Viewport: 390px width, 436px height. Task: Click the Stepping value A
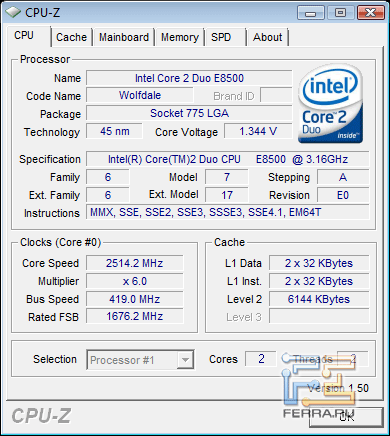[x=343, y=177]
